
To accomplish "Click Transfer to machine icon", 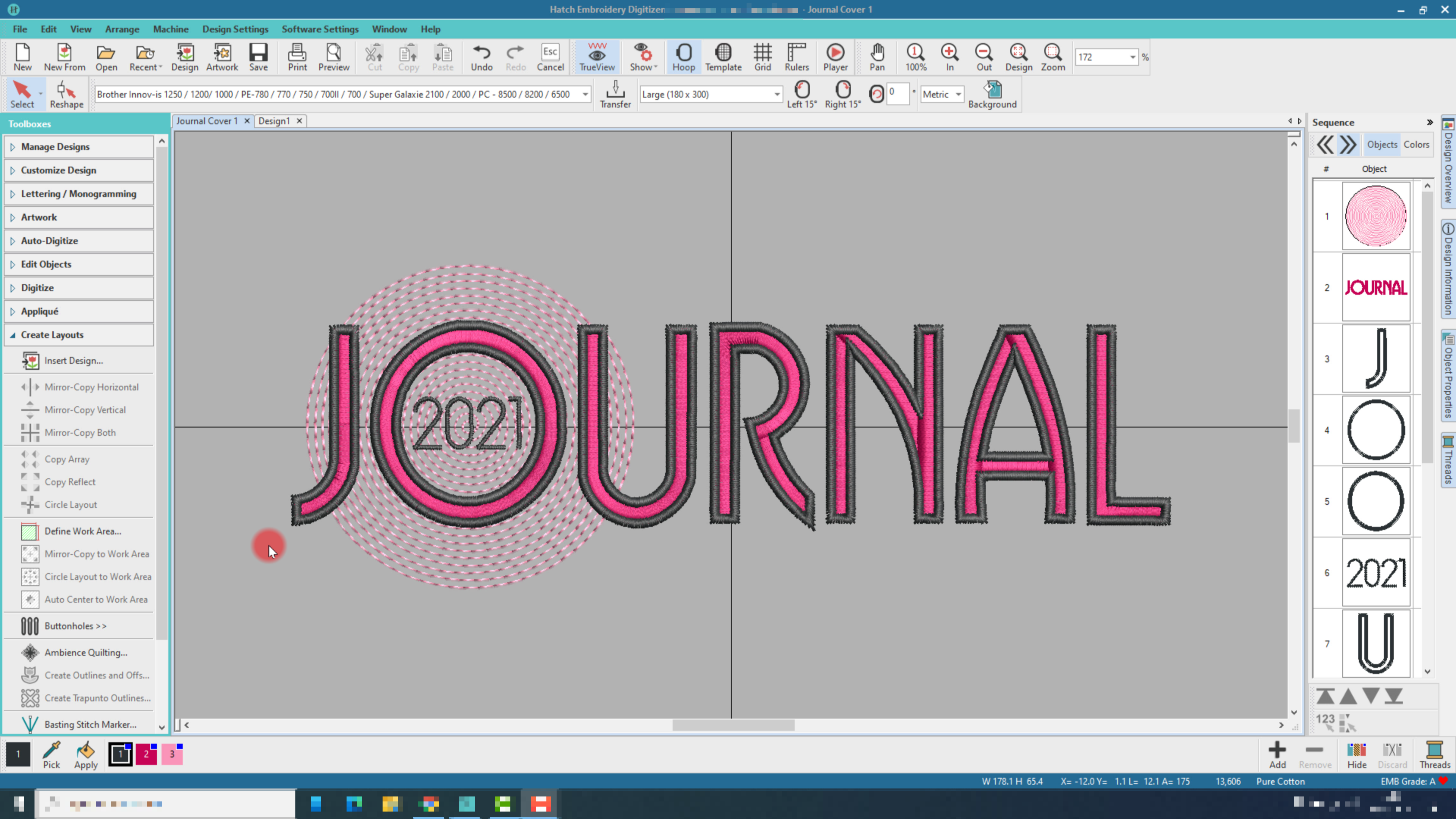I will 615,94.
